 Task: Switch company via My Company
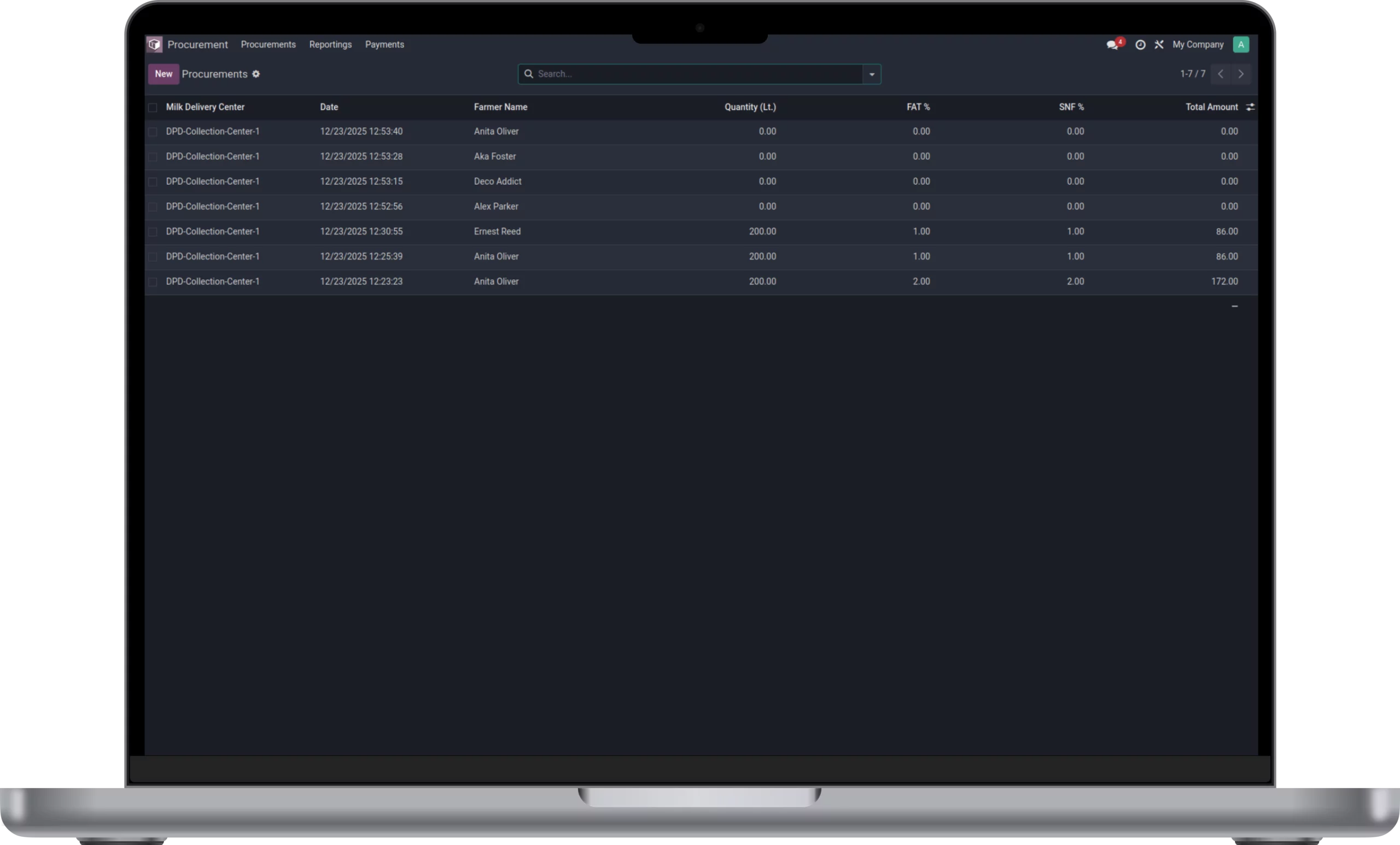pyautogui.click(x=1198, y=44)
